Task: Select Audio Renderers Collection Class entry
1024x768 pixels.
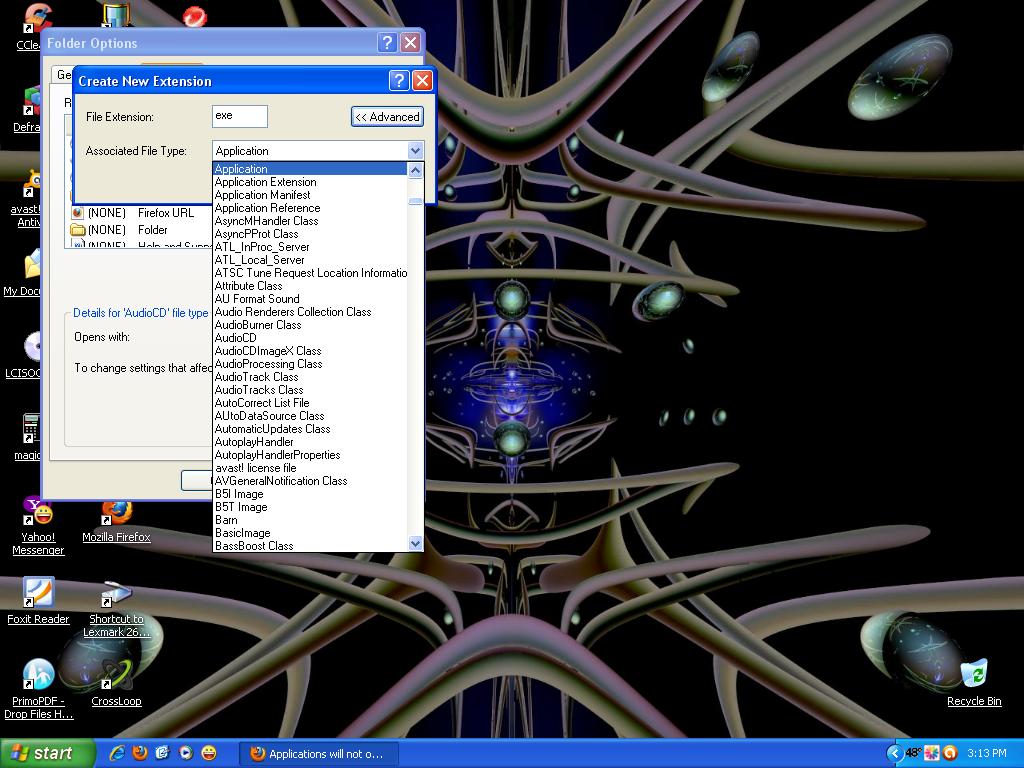Action: tap(310, 312)
